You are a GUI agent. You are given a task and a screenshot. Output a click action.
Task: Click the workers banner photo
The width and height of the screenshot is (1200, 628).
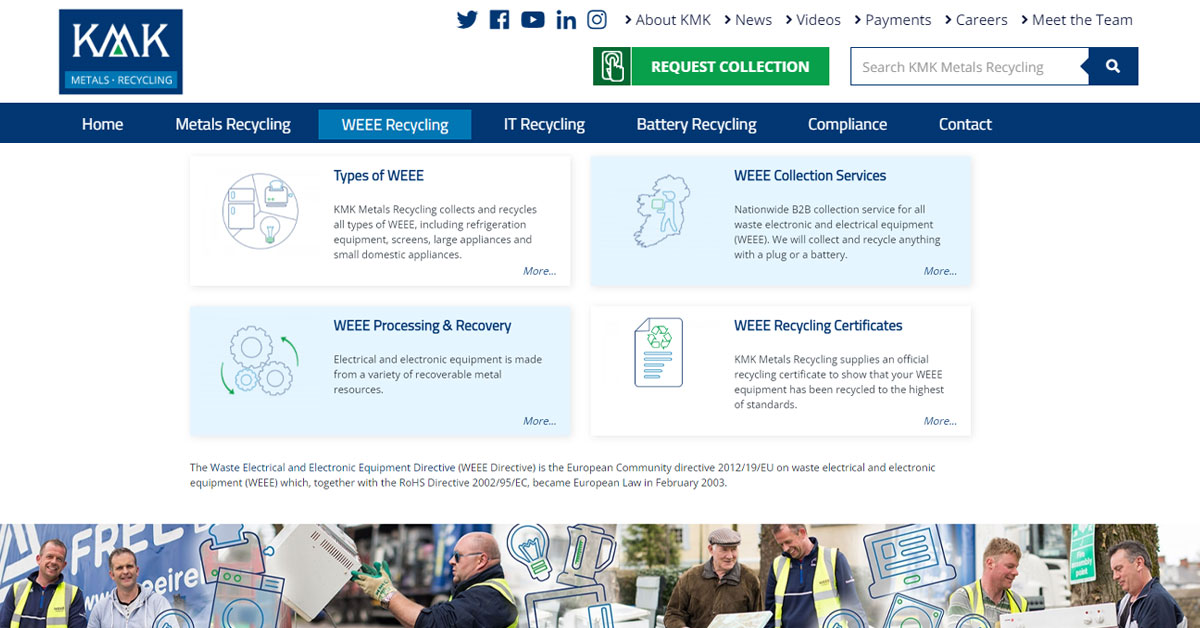click(600, 576)
